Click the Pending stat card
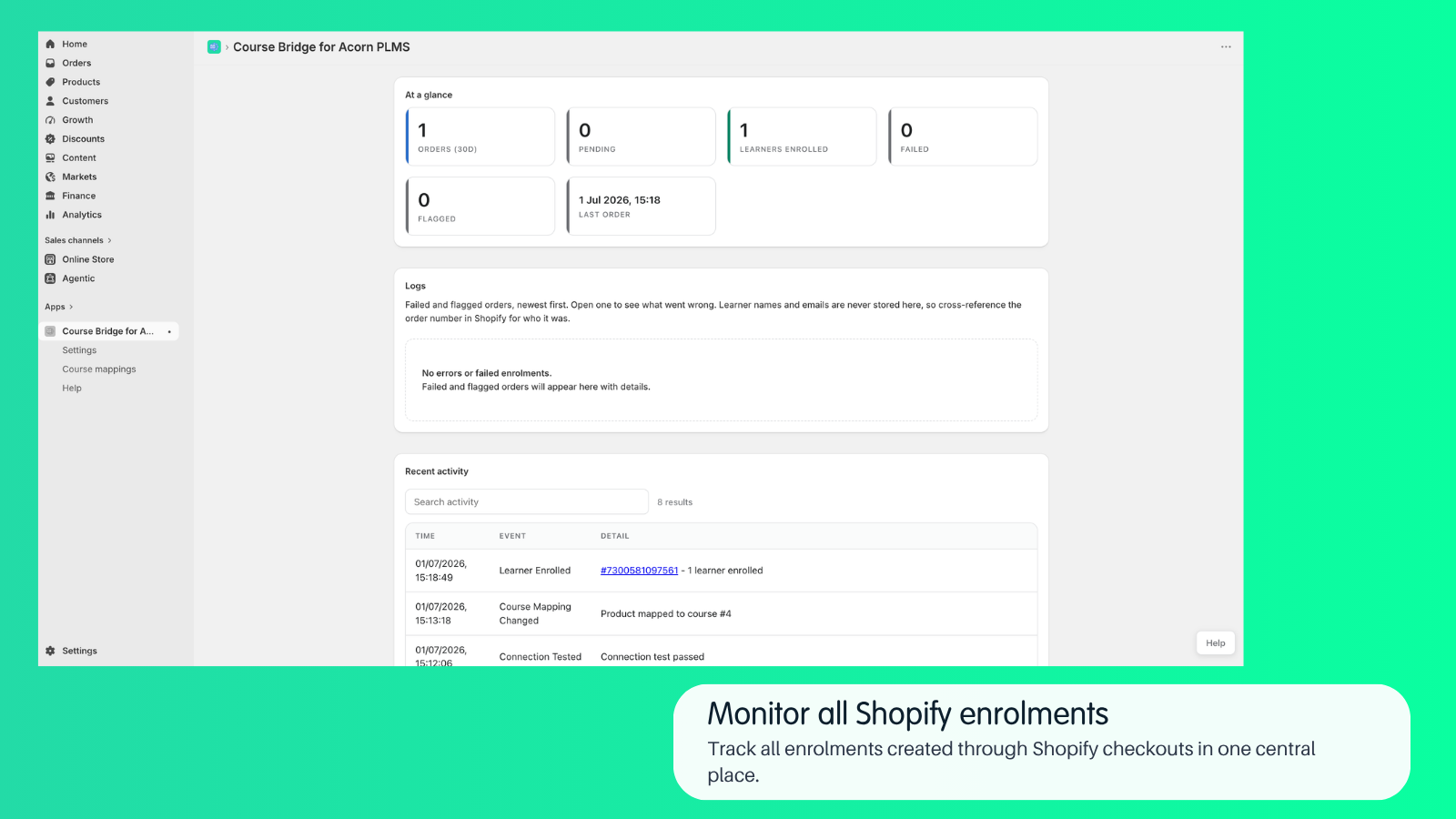 point(641,136)
